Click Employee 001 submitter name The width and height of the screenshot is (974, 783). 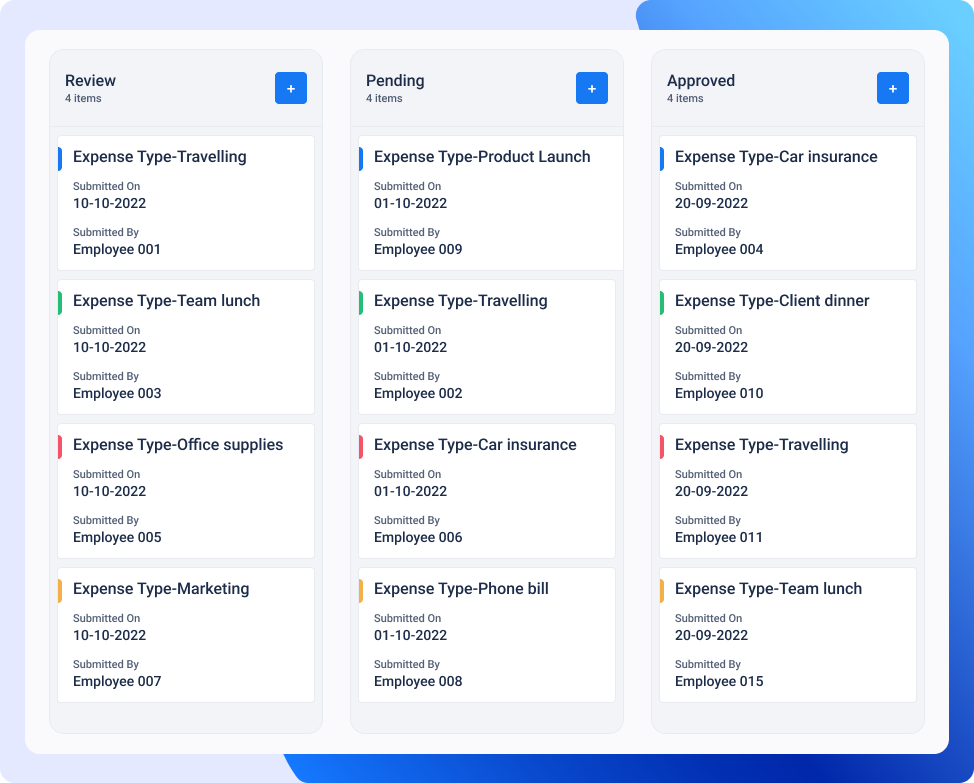tap(117, 250)
